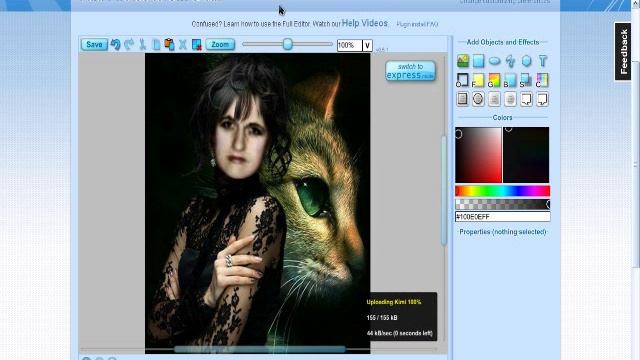Add the square text box callout

[x=462, y=99]
